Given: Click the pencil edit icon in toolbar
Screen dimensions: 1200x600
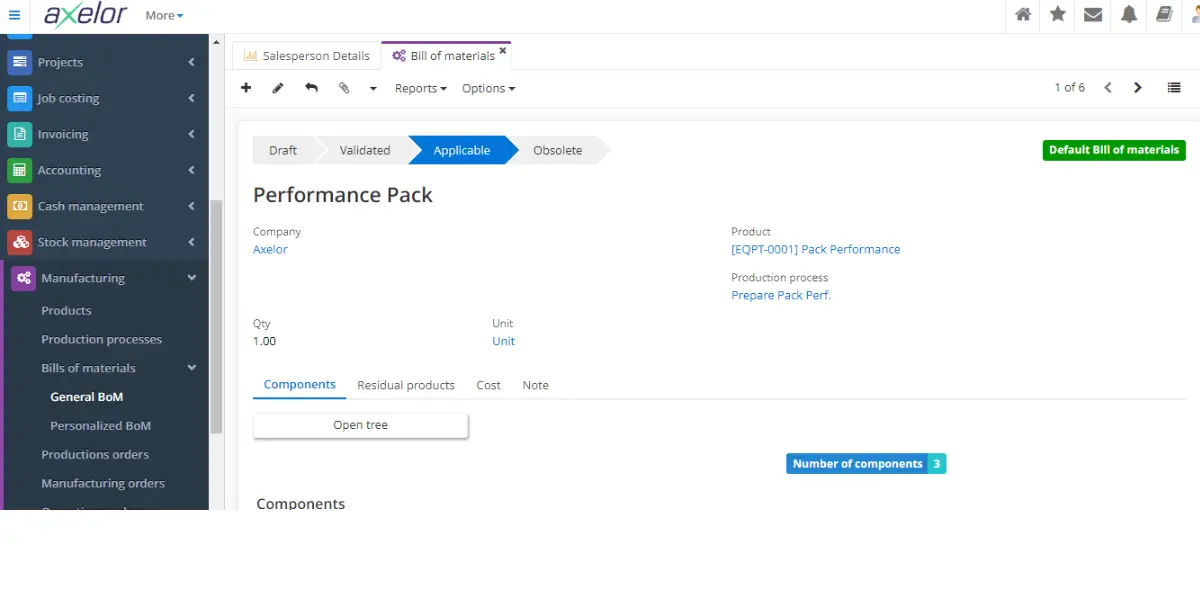Looking at the screenshot, I should [278, 88].
